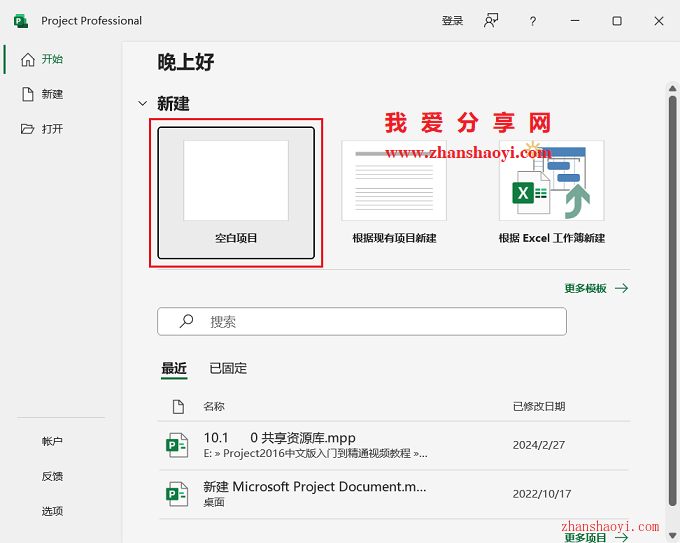Viewport: 680px width, 543px height.
Task: Click the 桌面 location text
Action: click(x=214, y=502)
